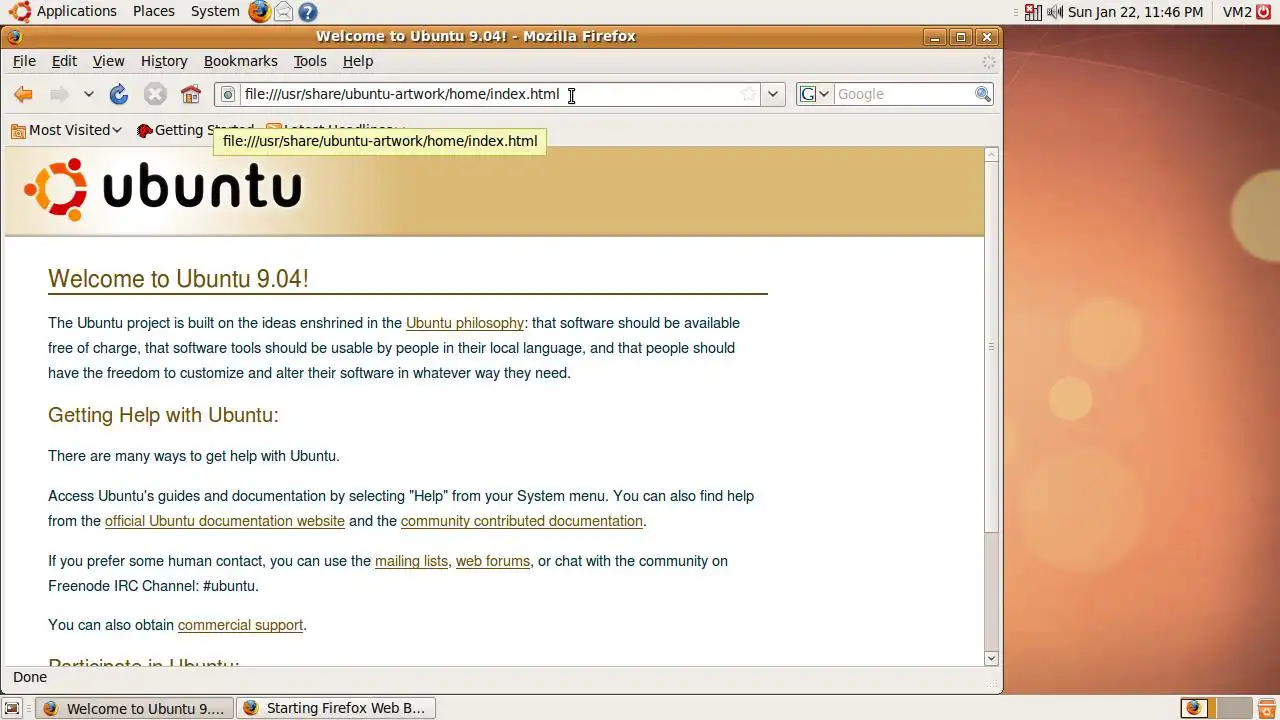
Task: Click the page scrollbar up arrow
Action: click(992, 155)
